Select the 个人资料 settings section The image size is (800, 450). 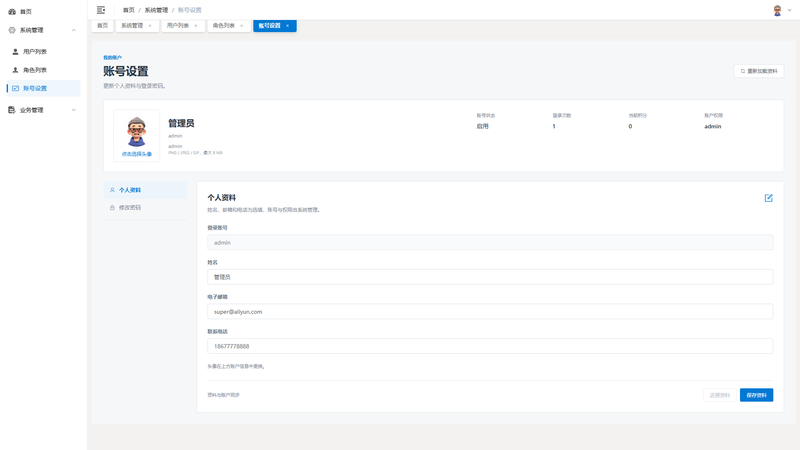coord(145,190)
